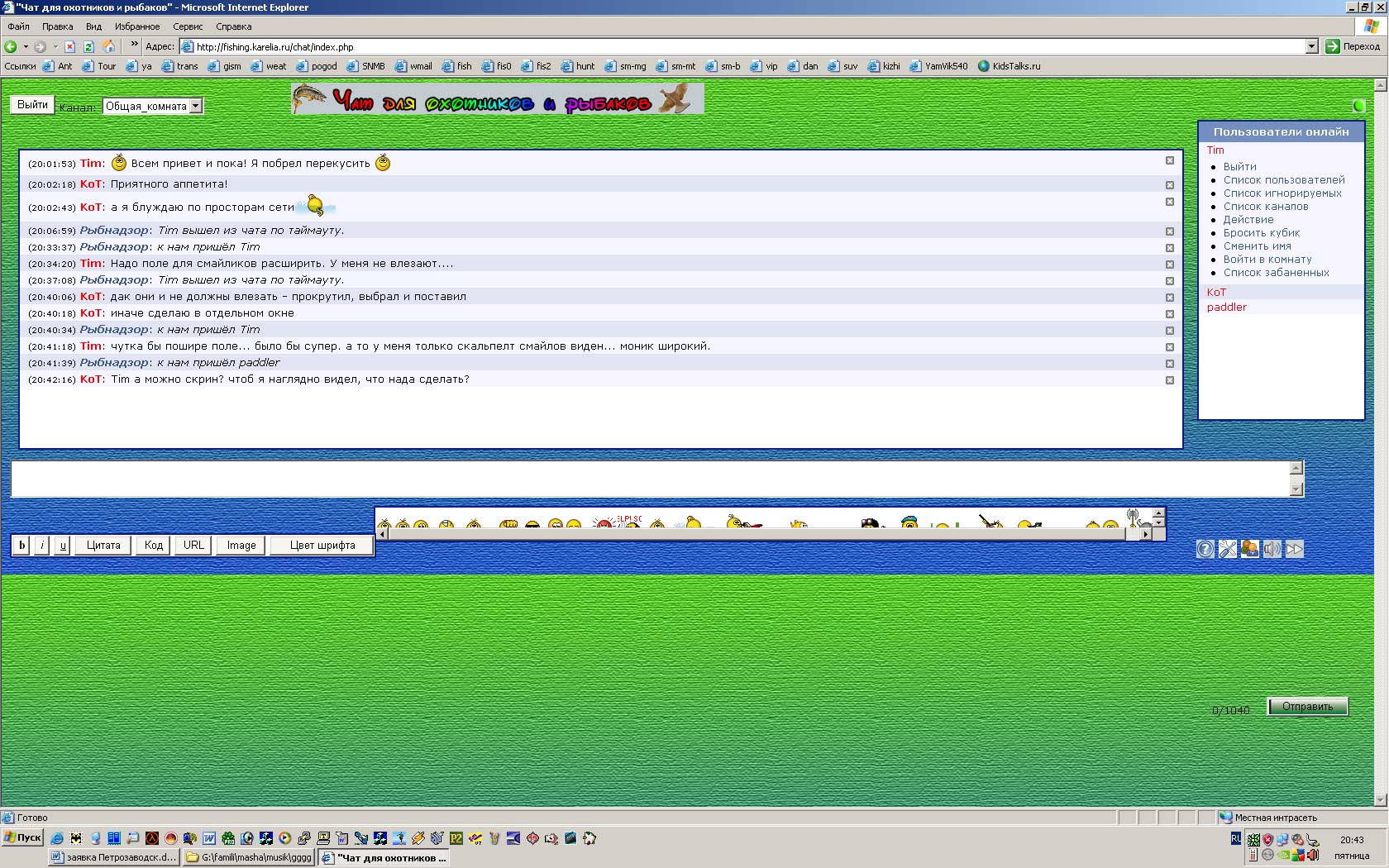The width and height of the screenshot is (1389, 868).
Task: Click the Бросить кубик link
Action: (x=1262, y=233)
